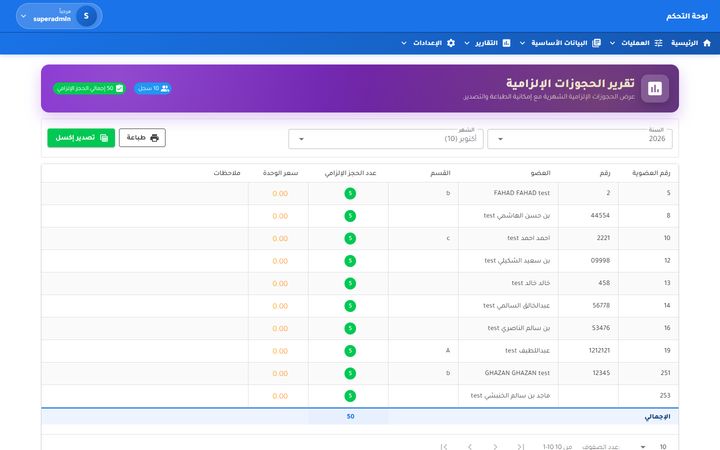Click green 5 badge in عبداللطيف row
This screenshot has width=720, height=450.
pos(350,351)
